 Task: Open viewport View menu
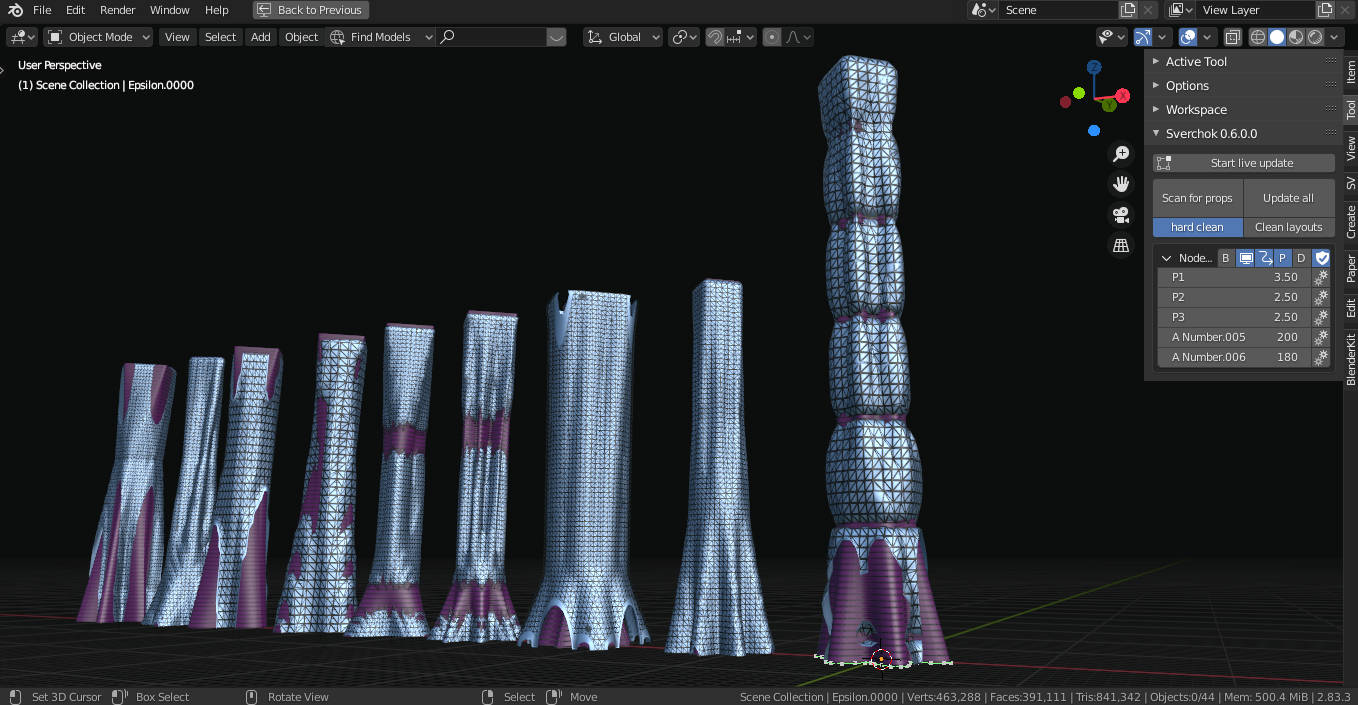pos(177,37)
